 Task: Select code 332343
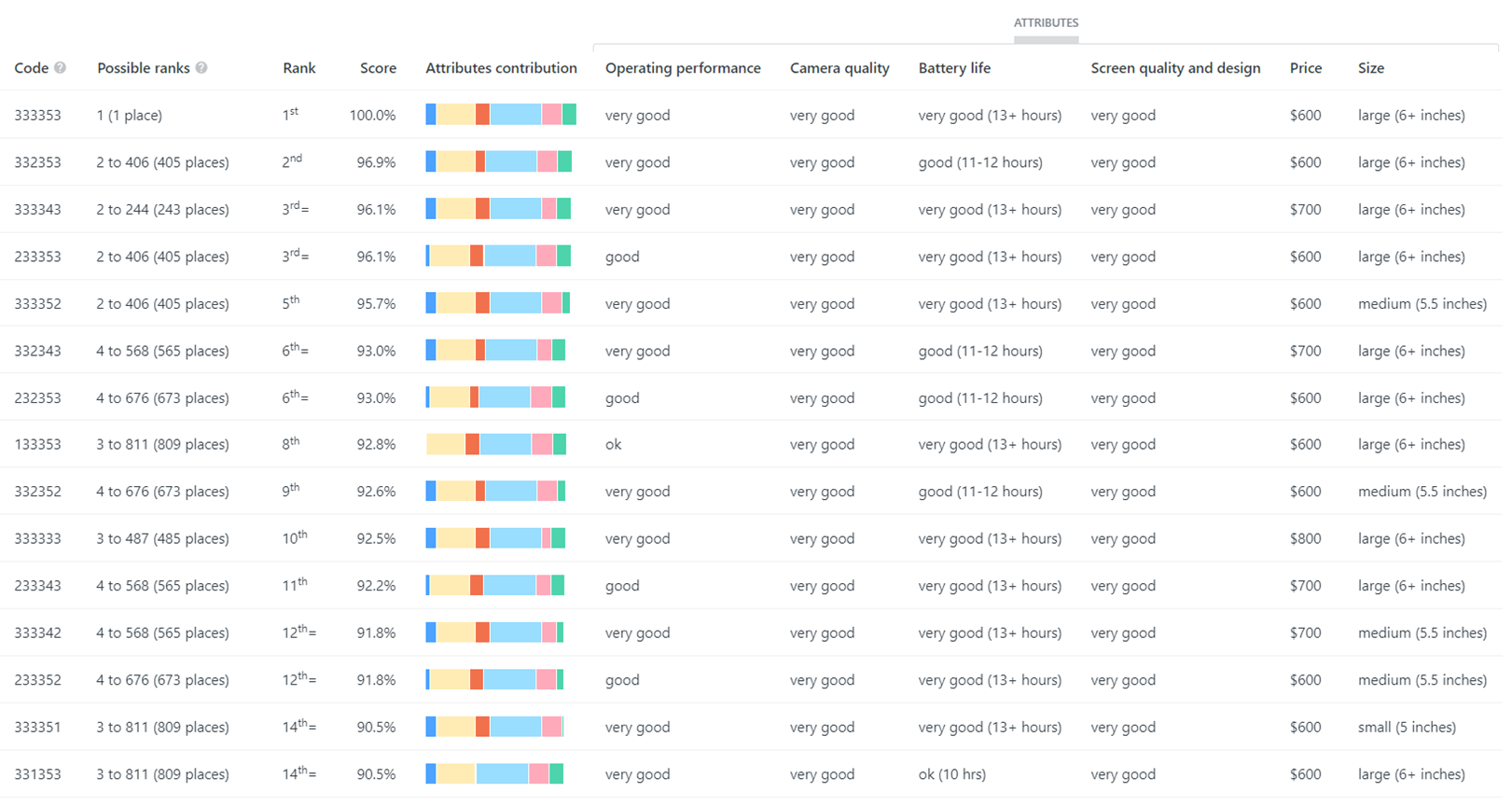point(37,351)
